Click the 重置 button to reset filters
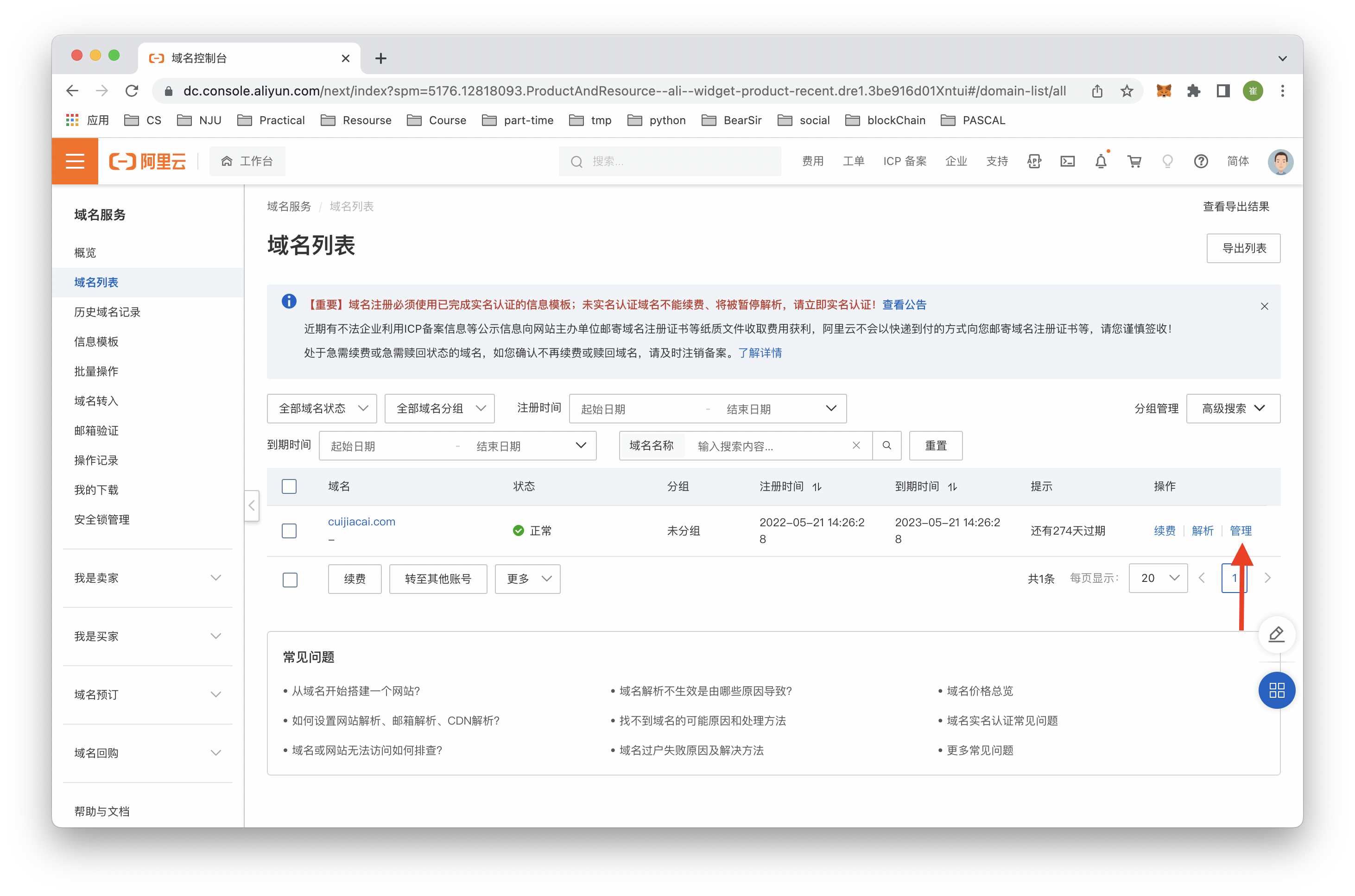Viewport: 1355px width, 896px height. click(935, 447)
